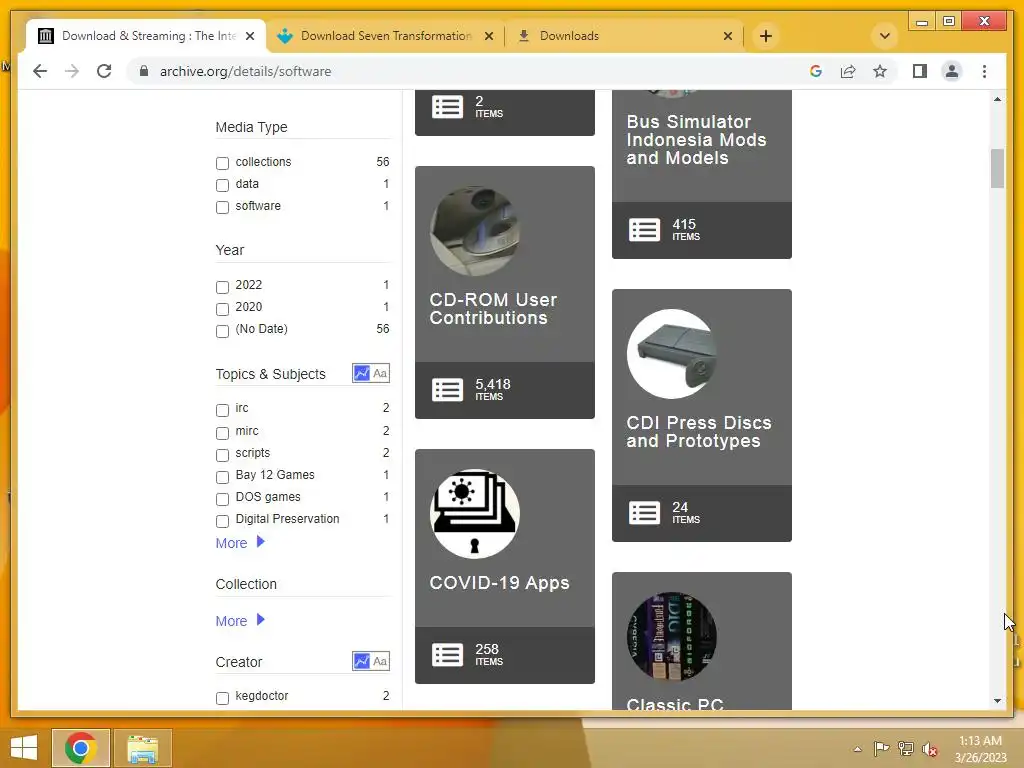Open the browser side panel
Screen dimensions: 1024x768
920,71
